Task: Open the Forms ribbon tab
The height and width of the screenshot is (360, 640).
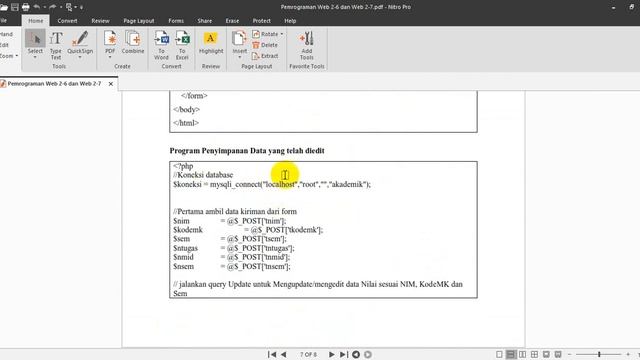Action: (x=176, y=20)
